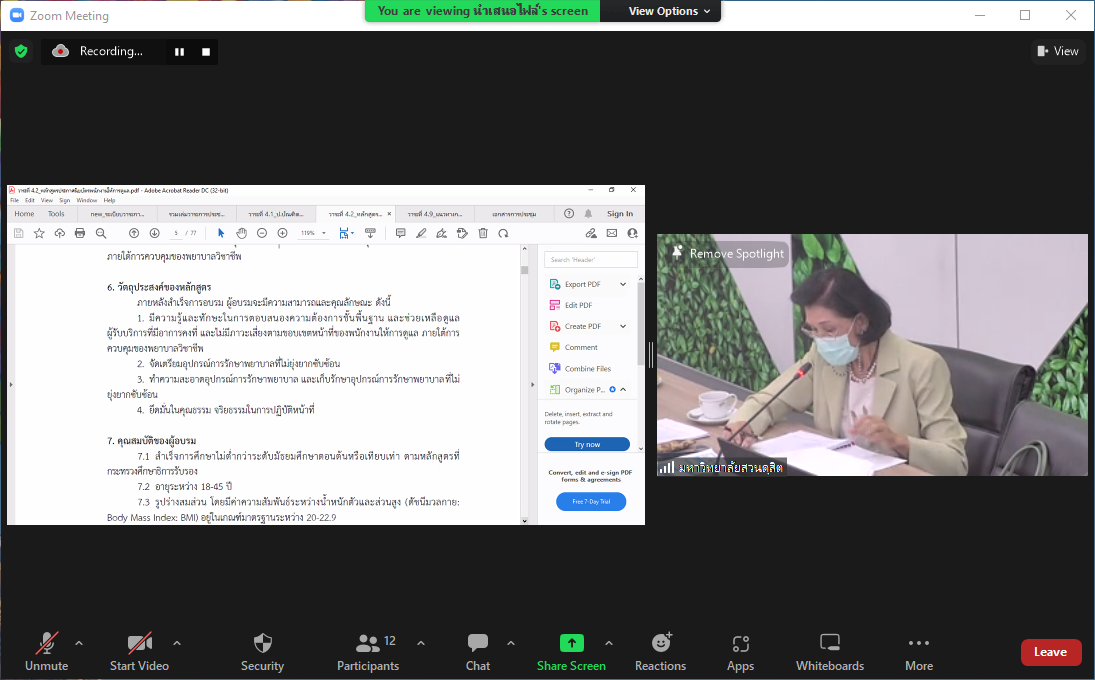
Task: Open the Participants panel
Action: [368, 643]
